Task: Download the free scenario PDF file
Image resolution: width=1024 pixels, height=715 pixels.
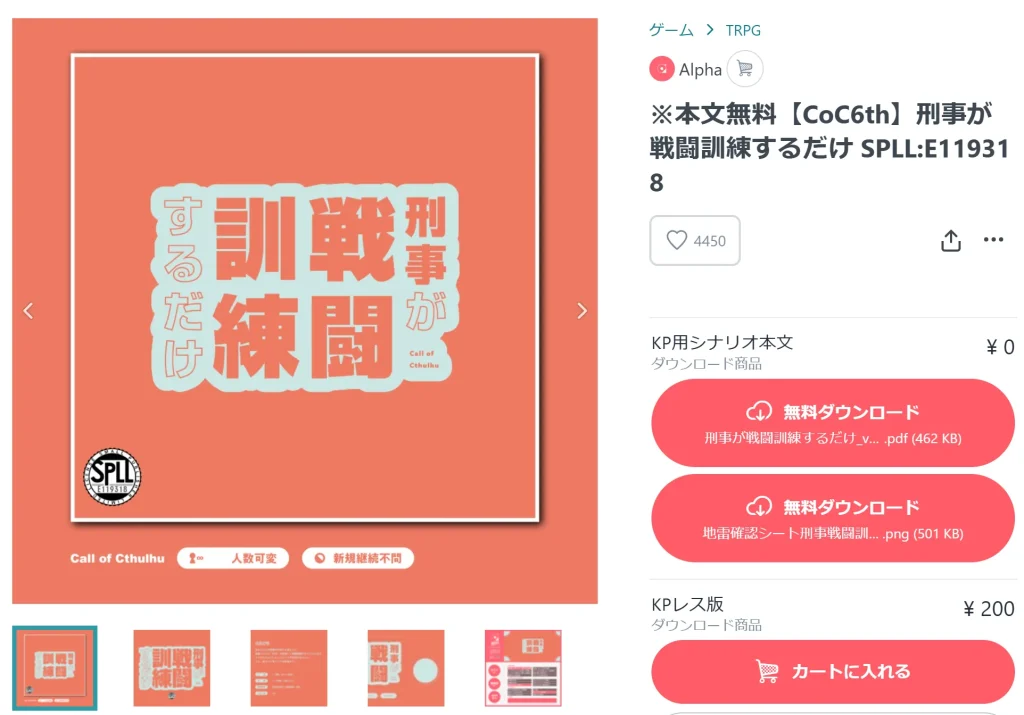Action: pyautogui.click(x=833, y=423)
